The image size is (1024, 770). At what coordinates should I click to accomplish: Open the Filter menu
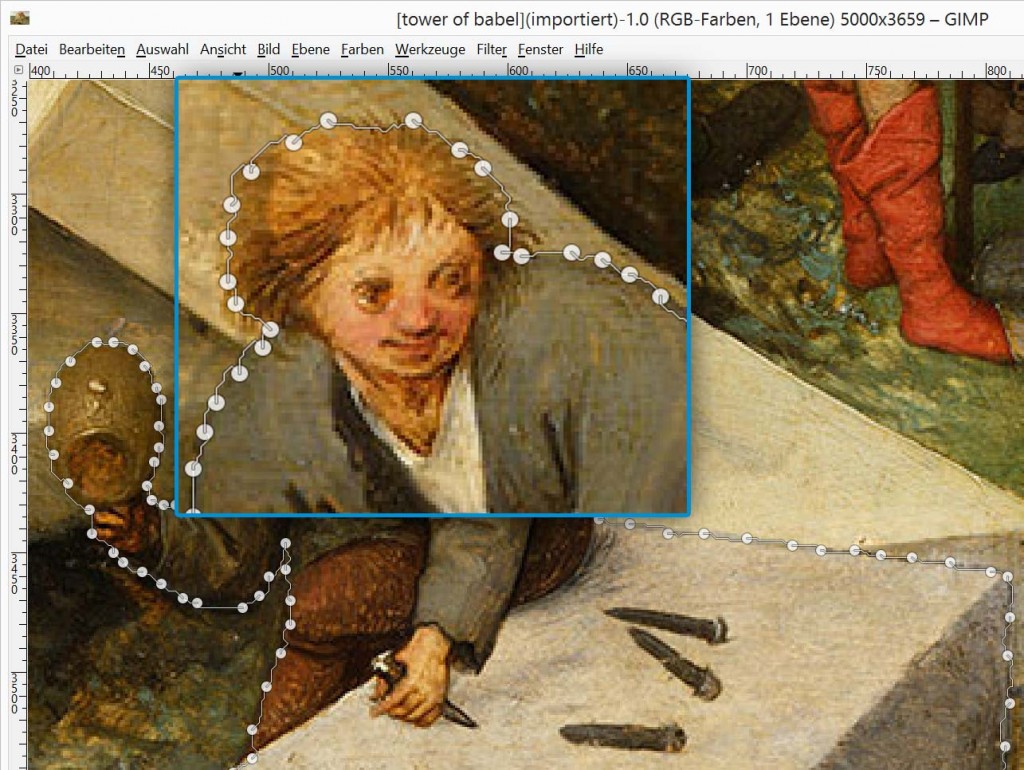(x=491, y=49)
